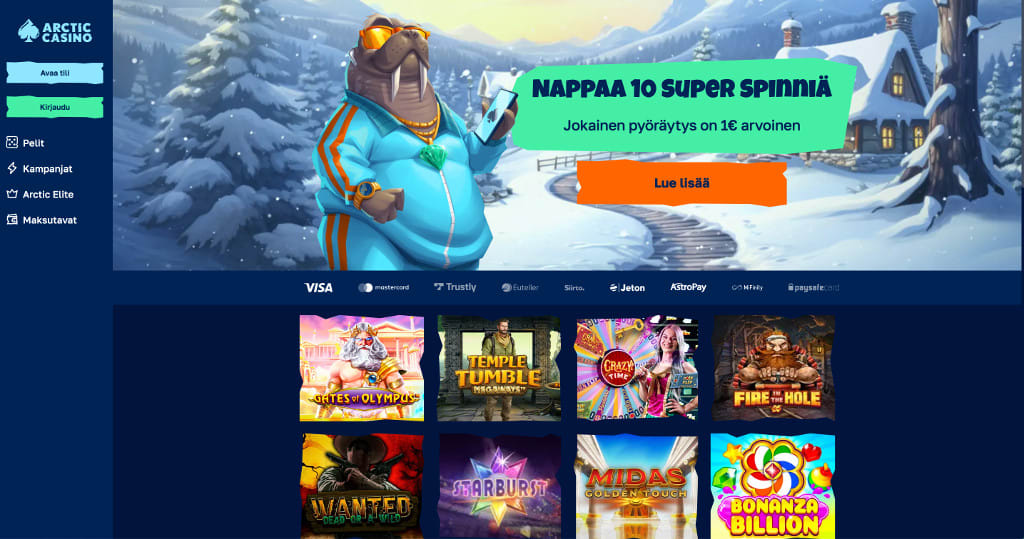The height and width of the screenshot is (539, 1024).
Task: Click the dice icon beside Pelit
Action: point(12,142)
